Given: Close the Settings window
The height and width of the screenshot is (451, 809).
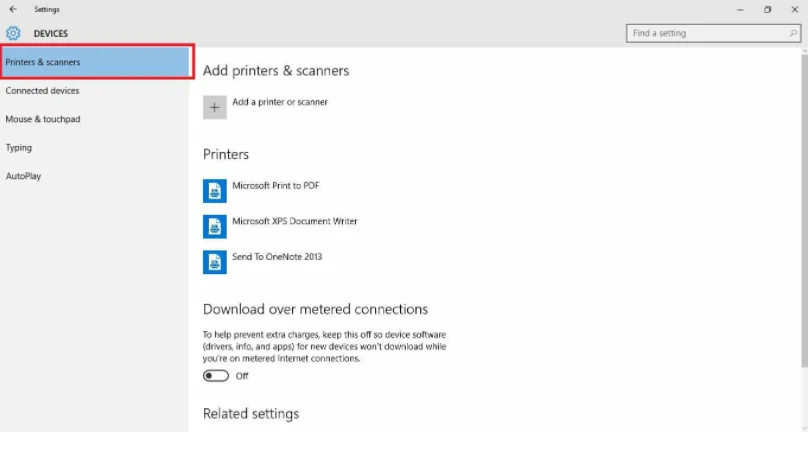Looking at the screenshot, I should [795, 9].
